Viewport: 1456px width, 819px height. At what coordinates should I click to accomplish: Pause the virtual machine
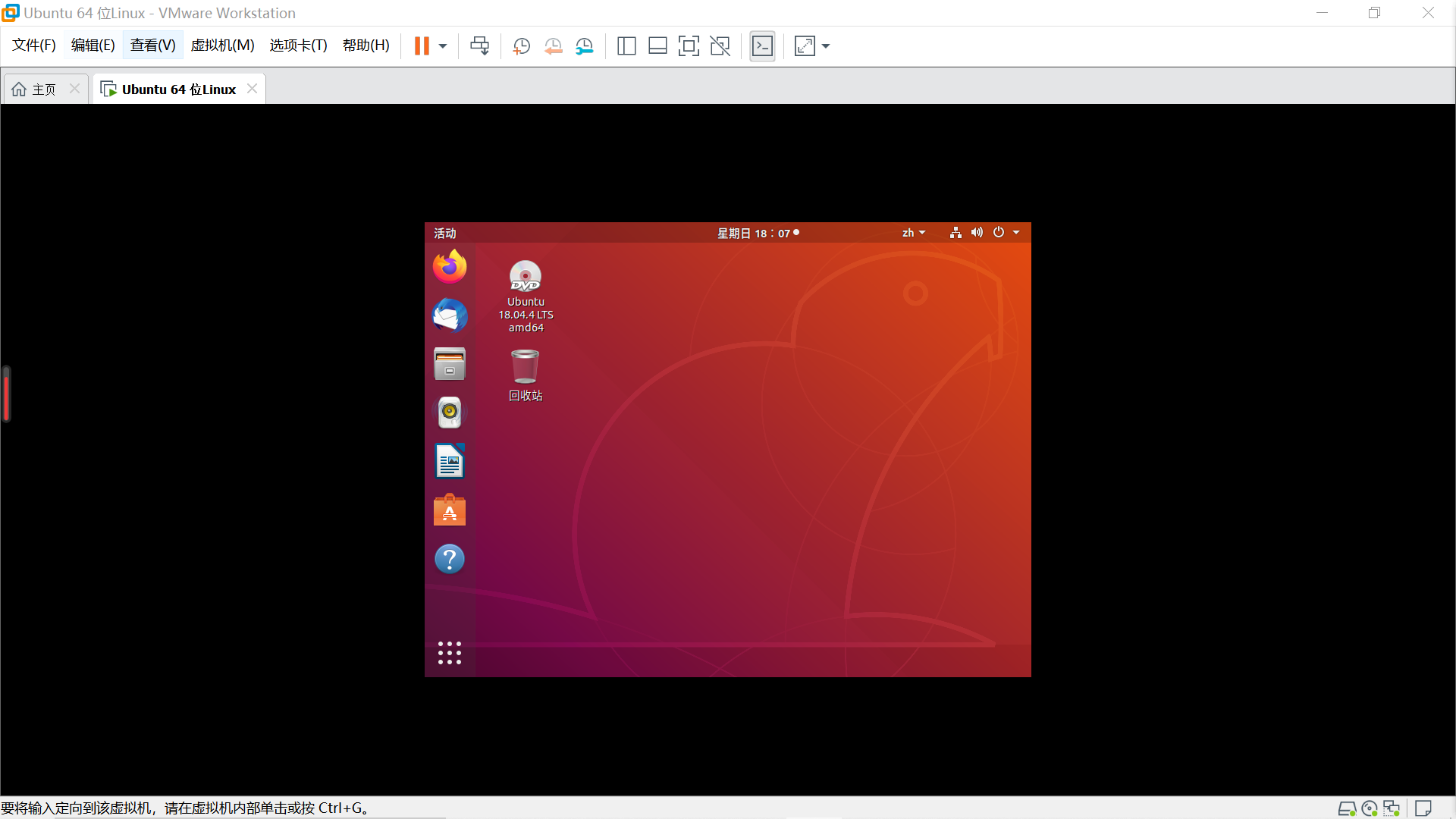pos(422,46)
